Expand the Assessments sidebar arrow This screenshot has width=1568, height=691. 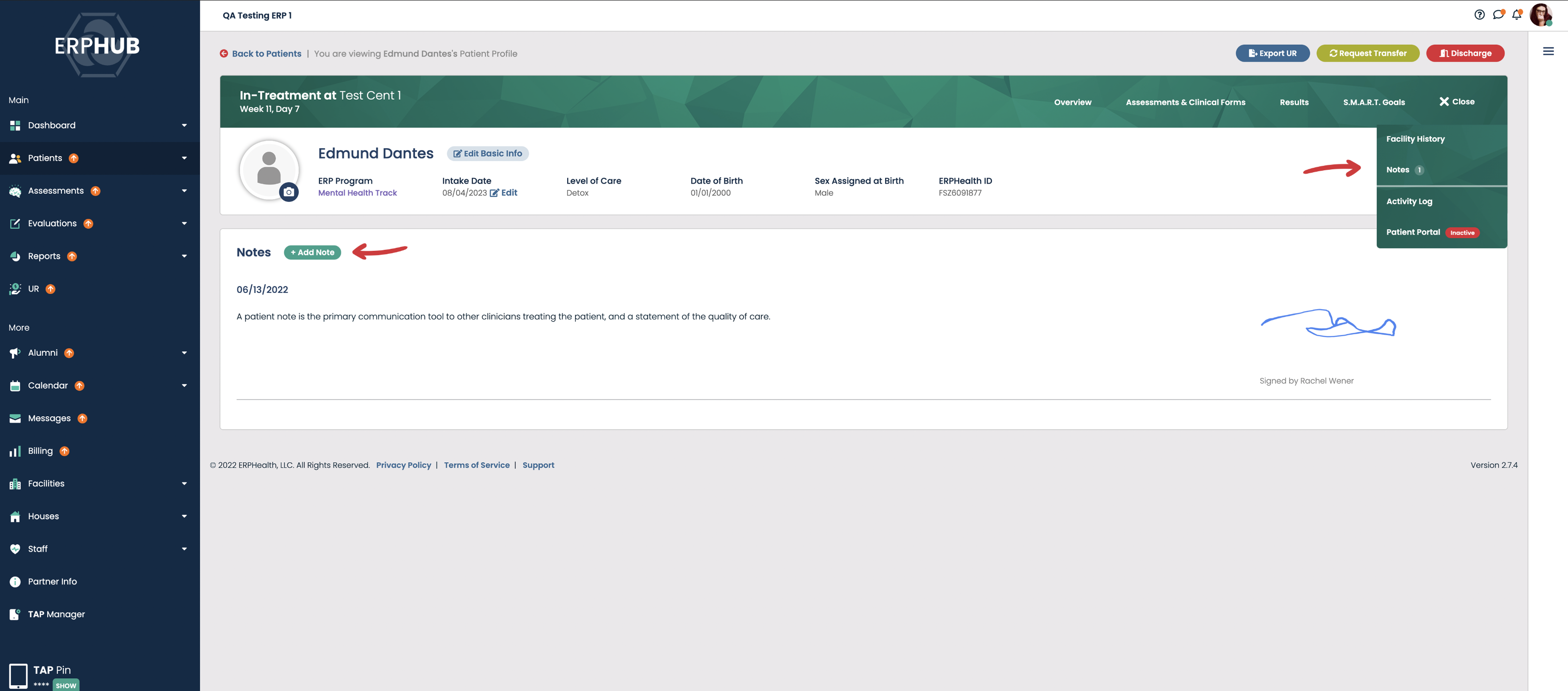(x=184, y=190)
